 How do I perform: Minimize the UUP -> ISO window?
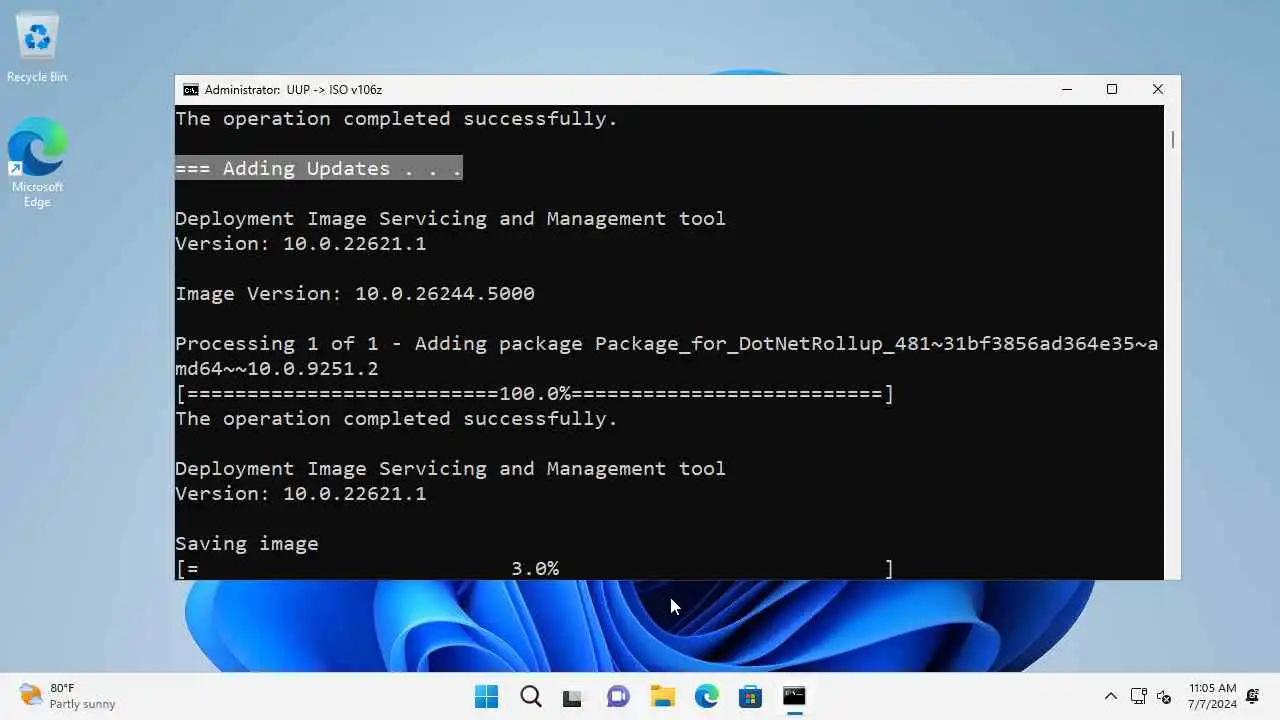pyautogui.click(x=1066, y=89)
